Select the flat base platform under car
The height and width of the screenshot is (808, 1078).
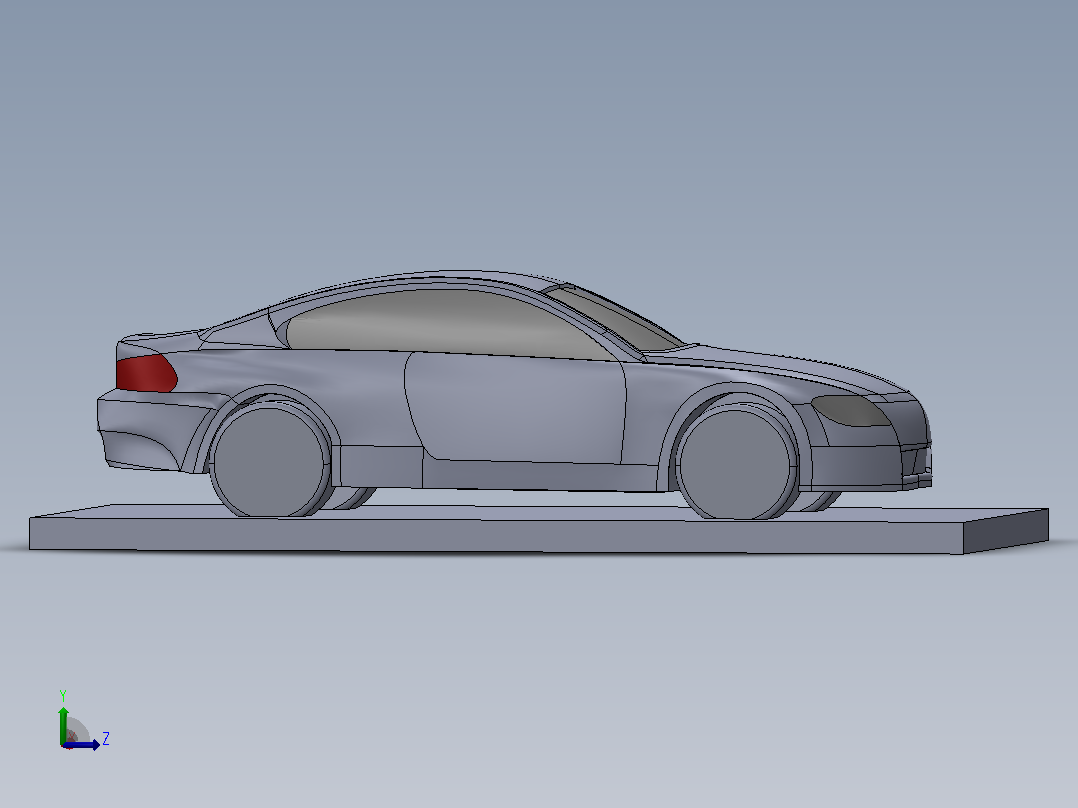pyautogui.click(x=539, y=529)
